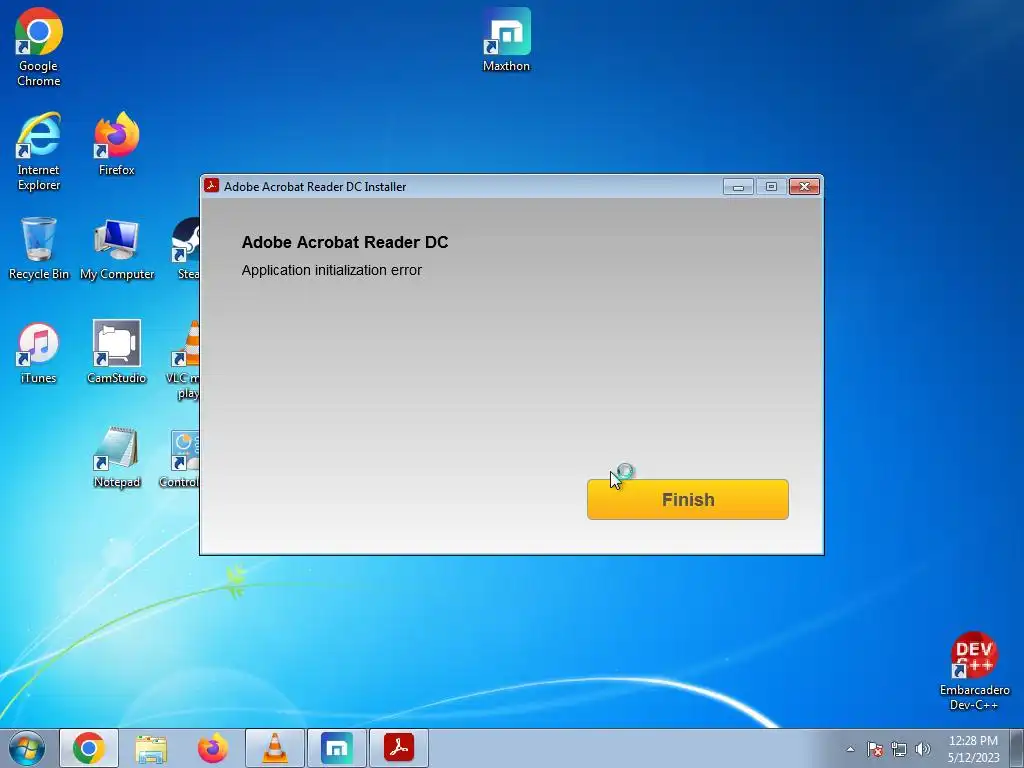1024x768 pixels.
Task: Launch Firefox from the taskbar
Action: coord(213,748)
